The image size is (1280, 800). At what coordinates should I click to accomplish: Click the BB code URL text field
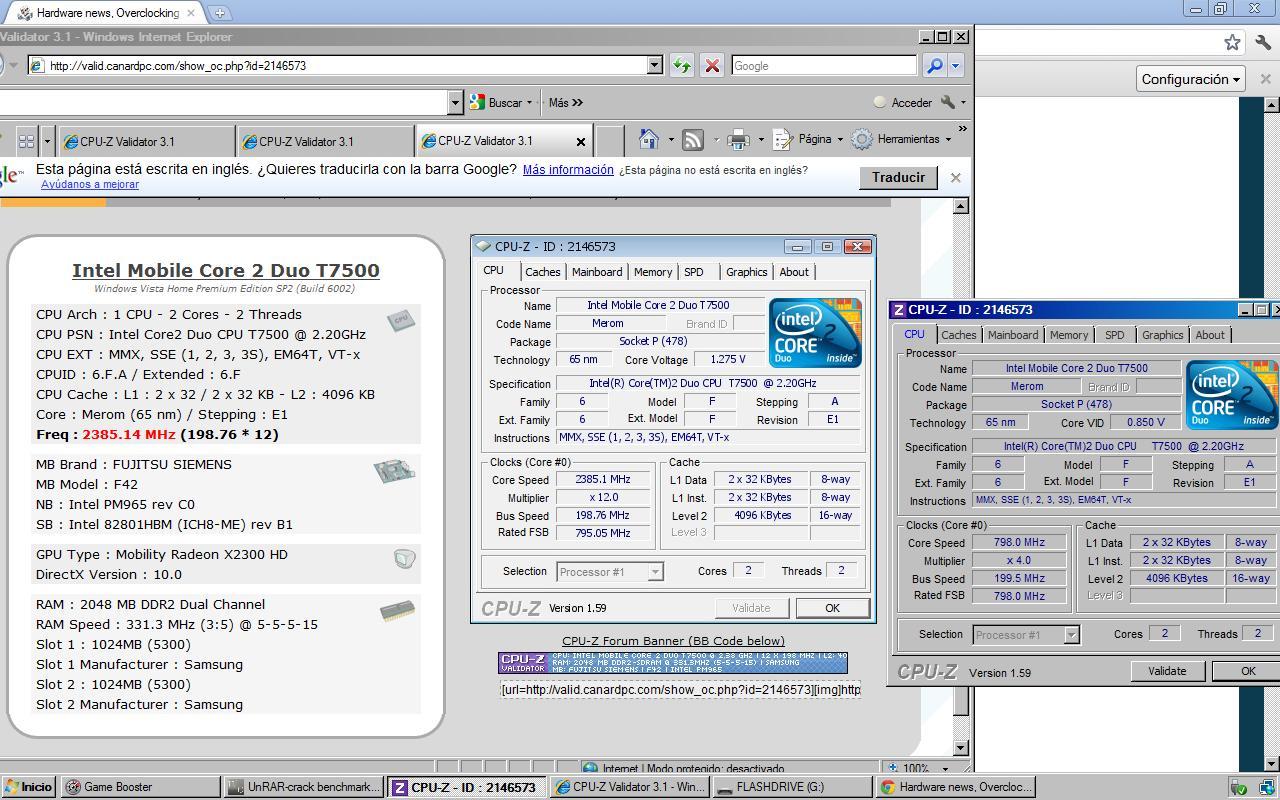coord(680,689)
